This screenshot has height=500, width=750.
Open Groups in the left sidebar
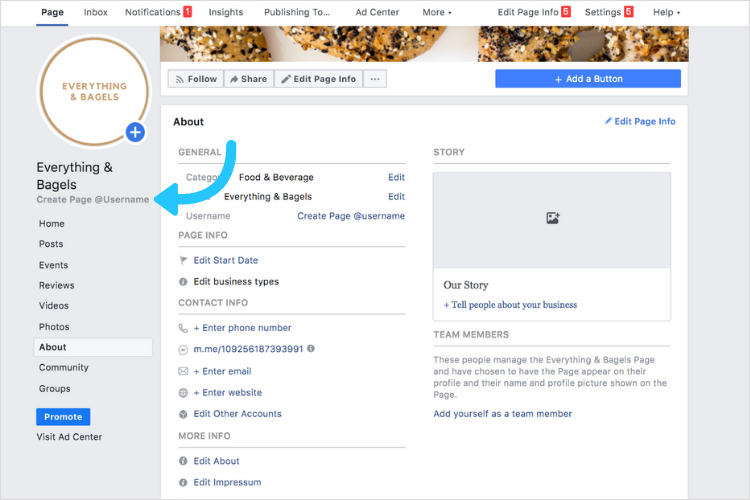click(55, 389)
